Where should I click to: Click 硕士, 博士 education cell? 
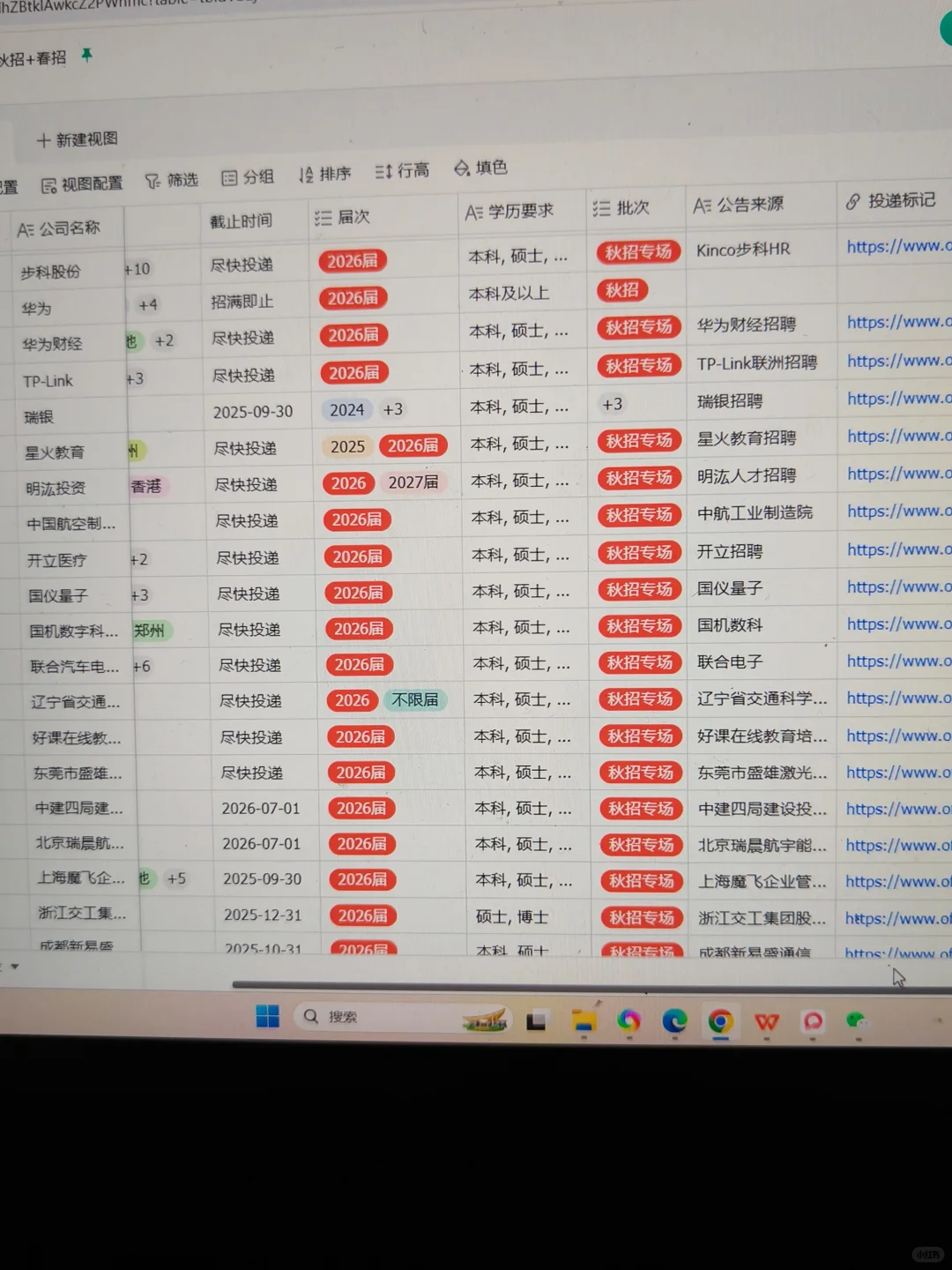coord(512,916)
